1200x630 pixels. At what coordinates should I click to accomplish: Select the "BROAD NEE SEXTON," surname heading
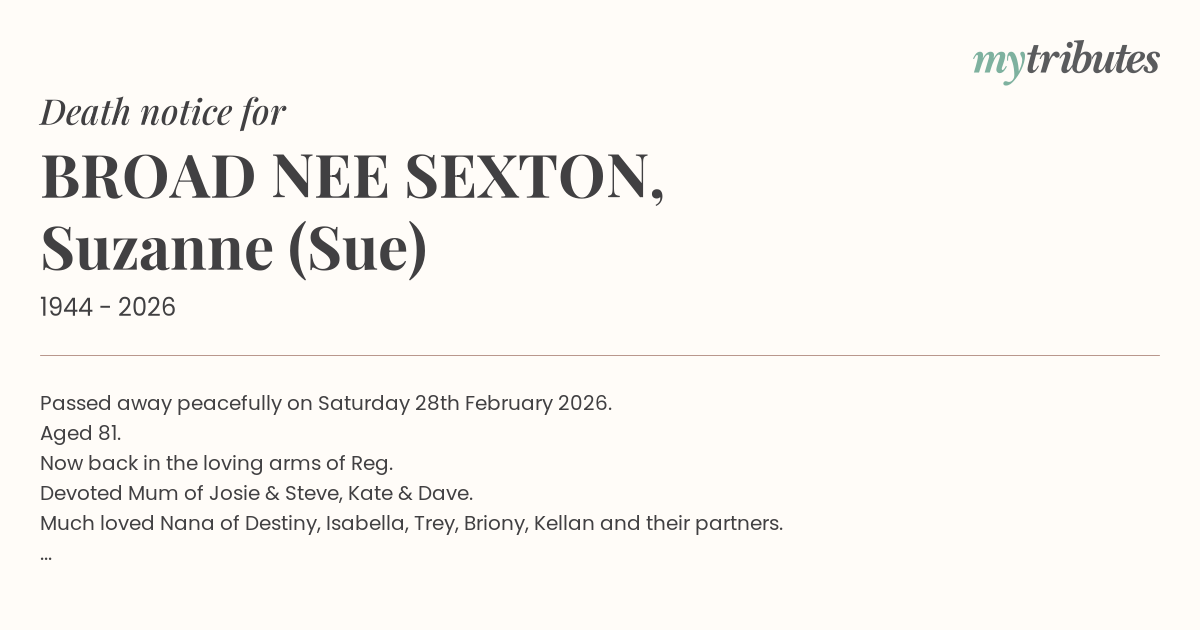click(x=352, y=177)
